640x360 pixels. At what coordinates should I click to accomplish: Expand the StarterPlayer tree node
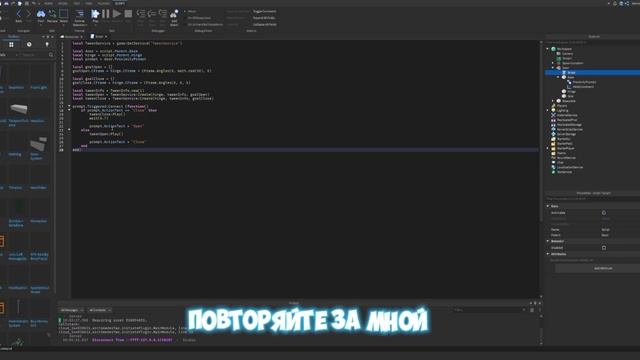click(x=548, y=149)
